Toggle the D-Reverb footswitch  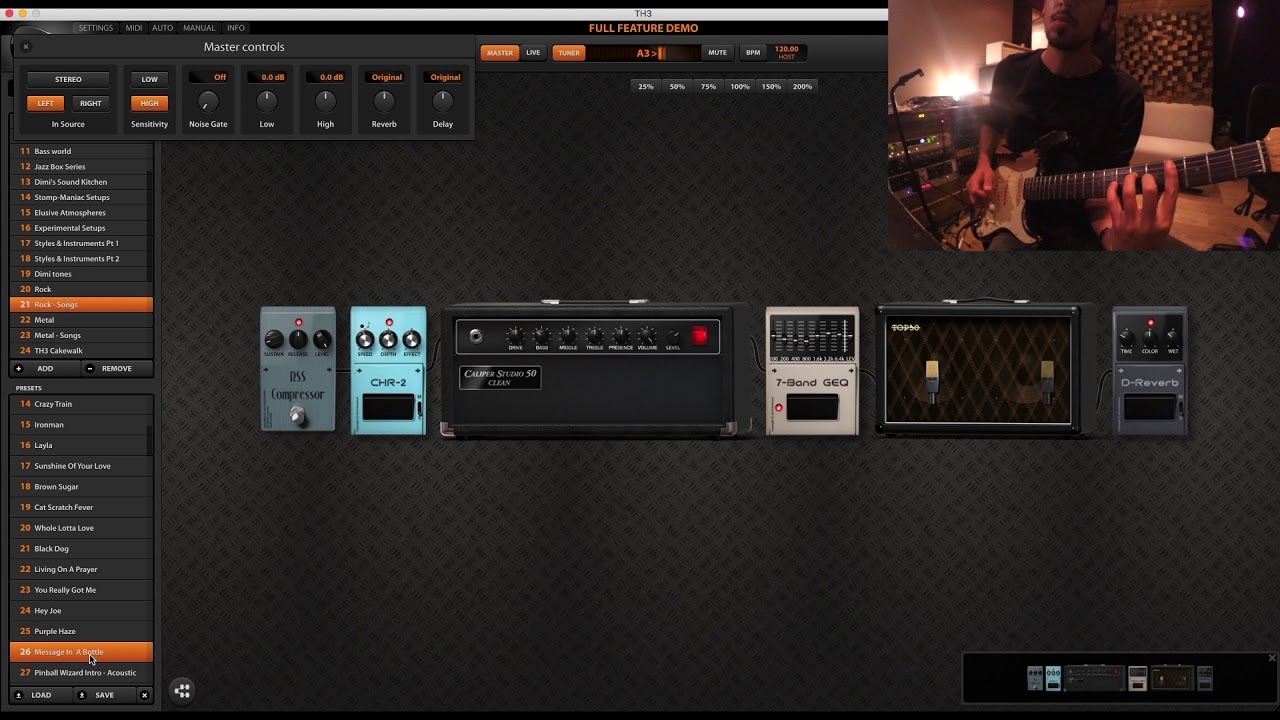[1149, 407]
